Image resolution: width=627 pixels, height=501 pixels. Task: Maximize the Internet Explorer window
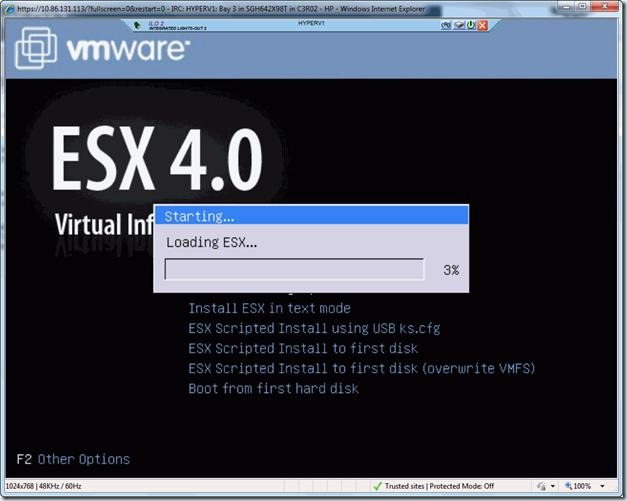[x=583, y=6]
